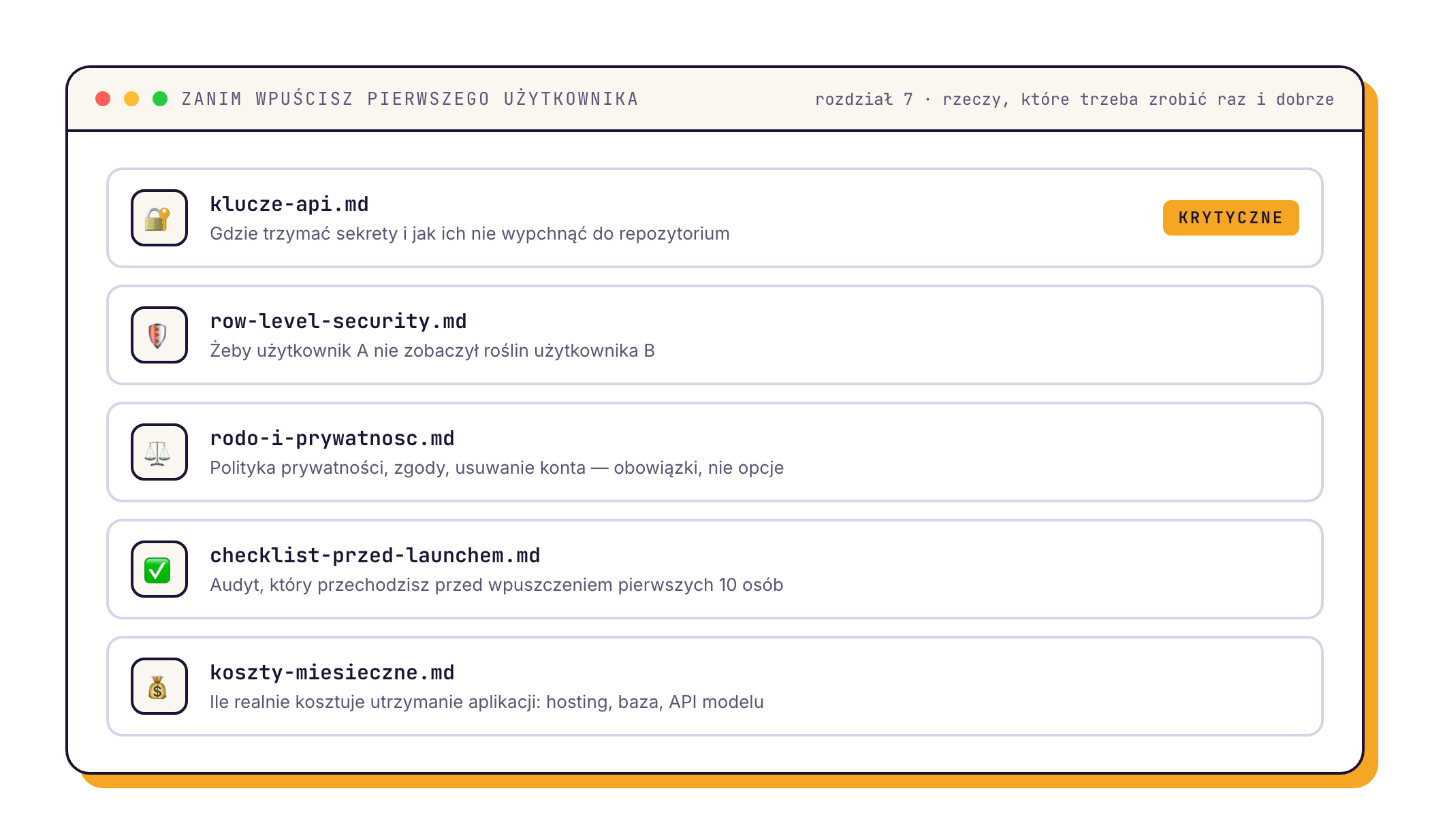Click the balance scales icon

click(159, 452)
